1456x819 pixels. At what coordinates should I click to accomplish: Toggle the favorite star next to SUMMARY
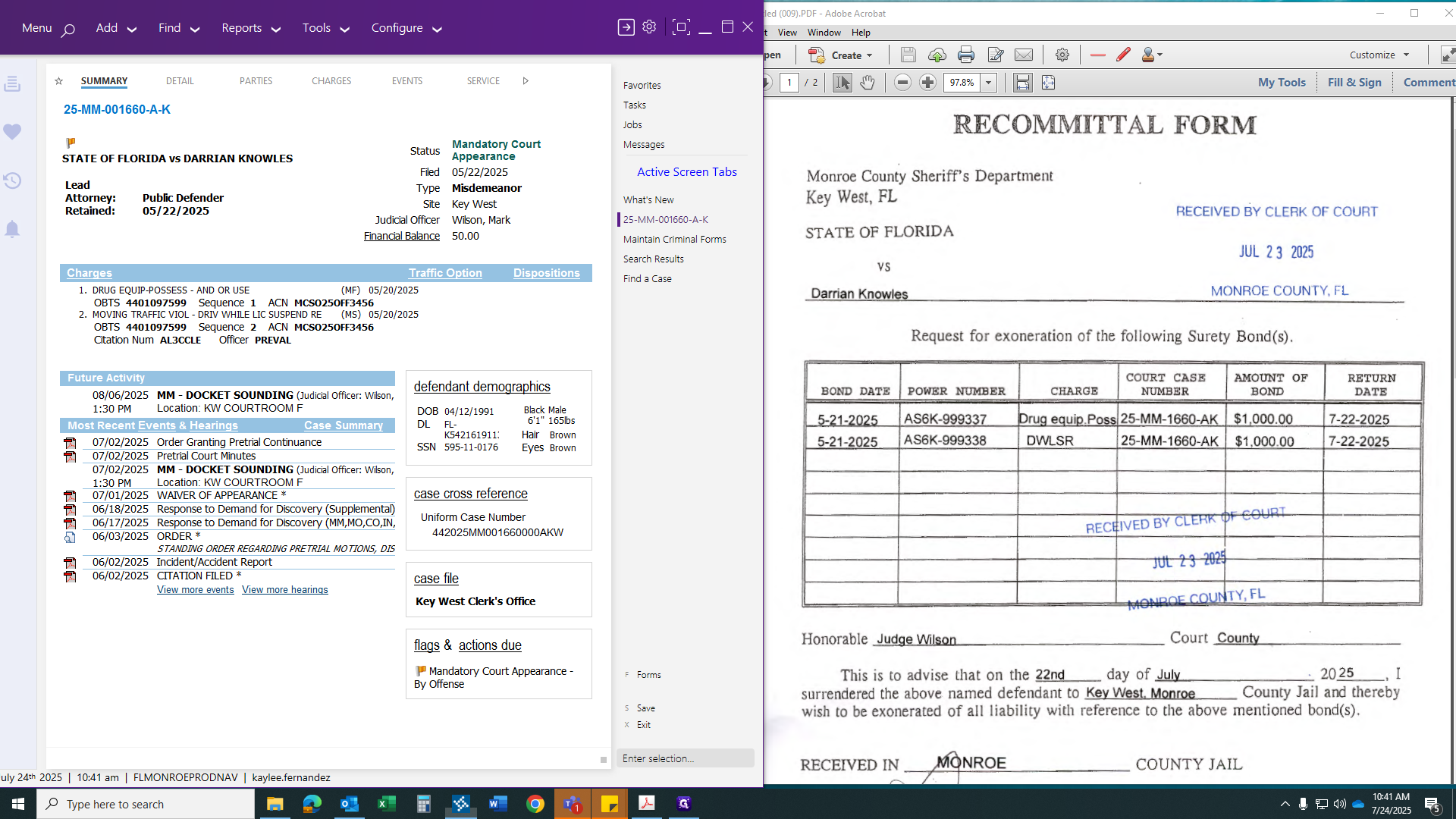pyautogui.click(x=58, y=81)
